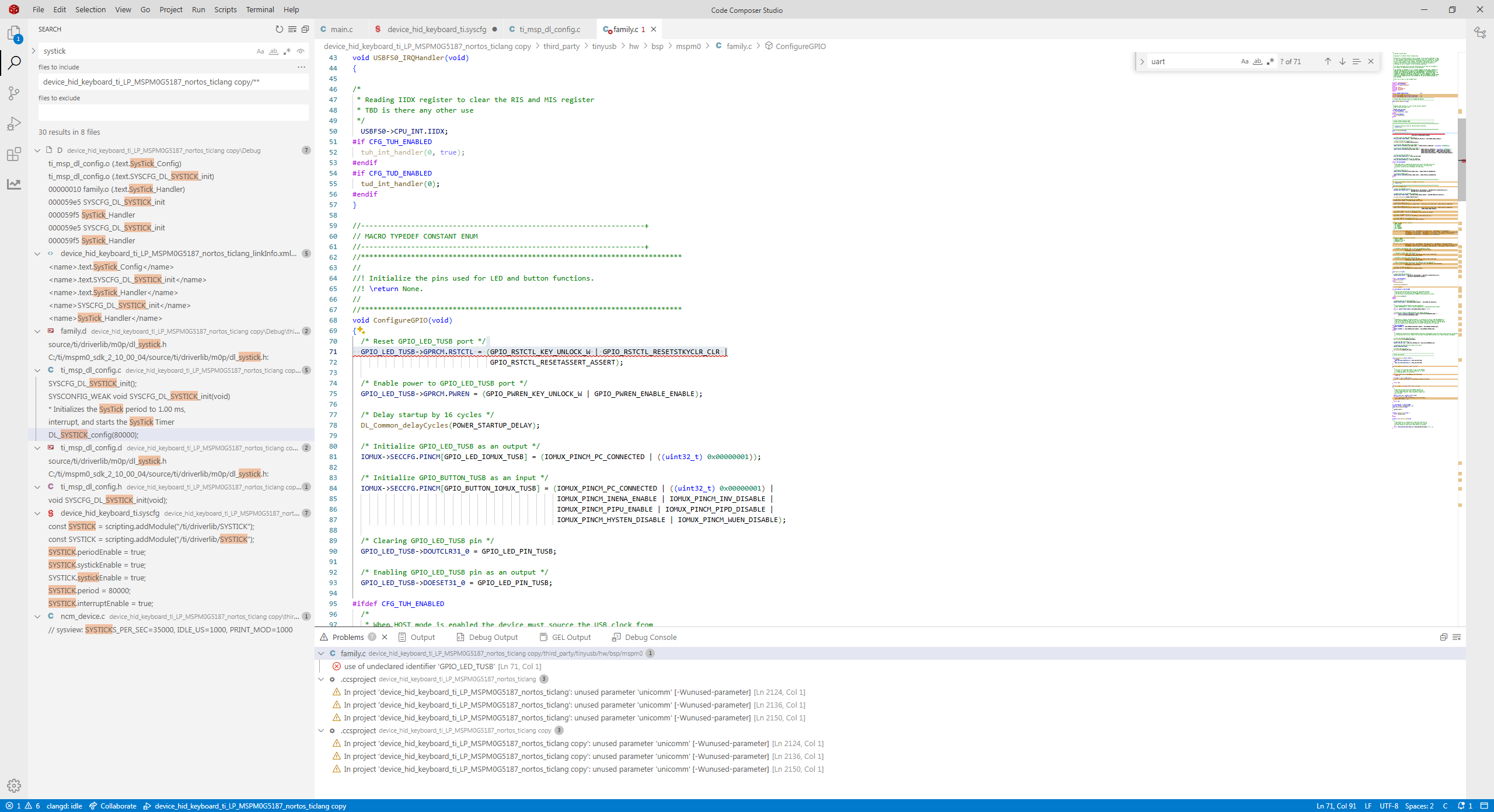Expand the replace field chevron beside systick
1494x812 pixels.
tap(33, 51)
